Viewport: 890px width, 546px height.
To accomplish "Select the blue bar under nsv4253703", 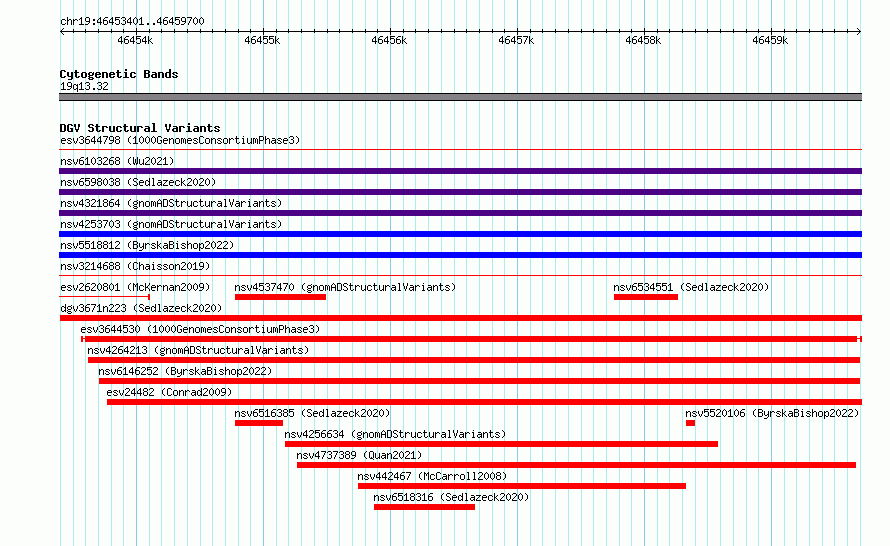I will pyautogui.click(x=460, y=234).
